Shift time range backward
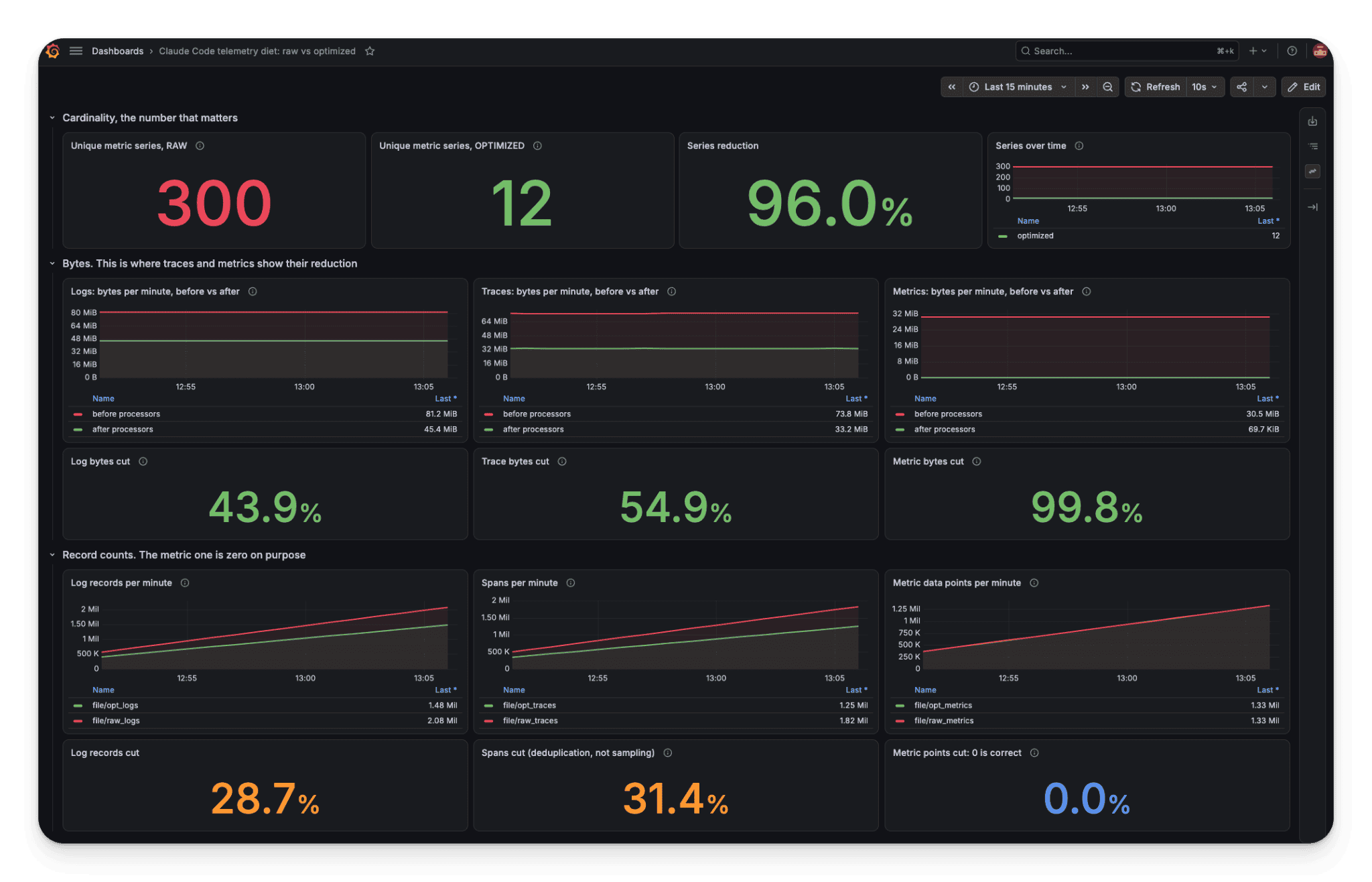Image resolution: width=1372 pixels, height=882 pixels. [952, 87]
